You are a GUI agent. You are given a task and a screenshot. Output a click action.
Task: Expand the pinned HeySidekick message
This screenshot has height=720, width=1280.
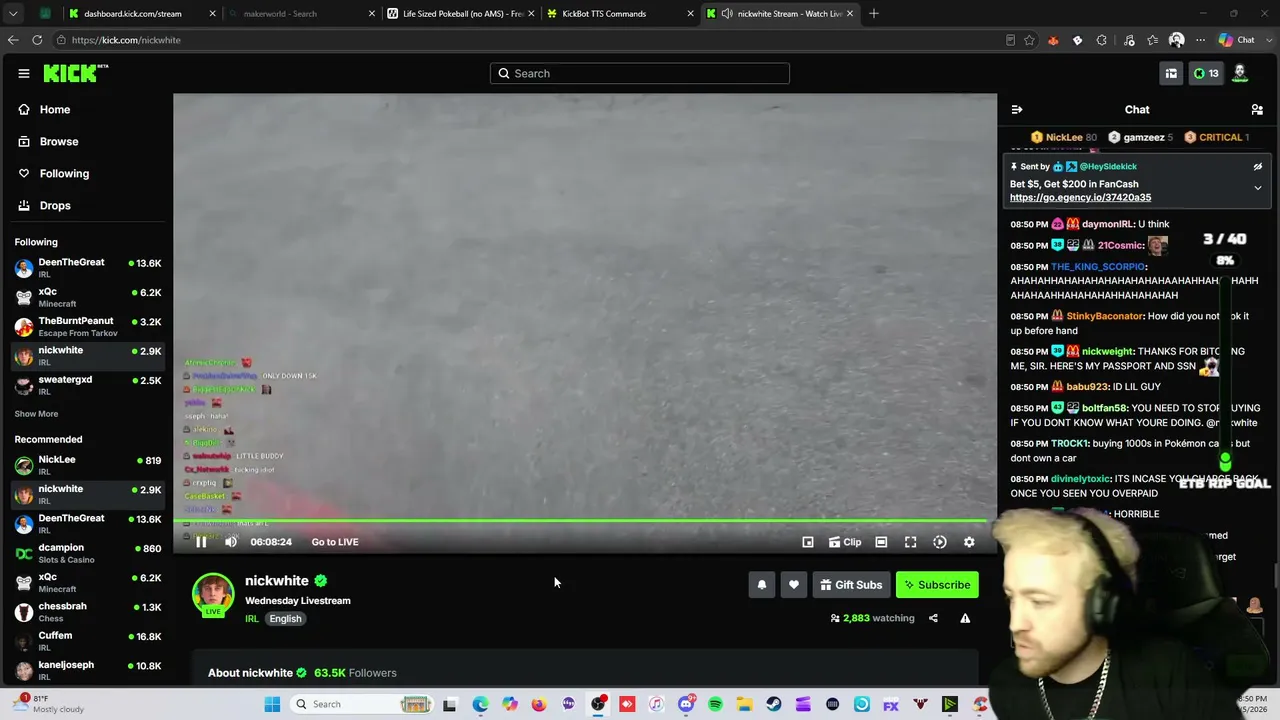[x=1258, y=187]
